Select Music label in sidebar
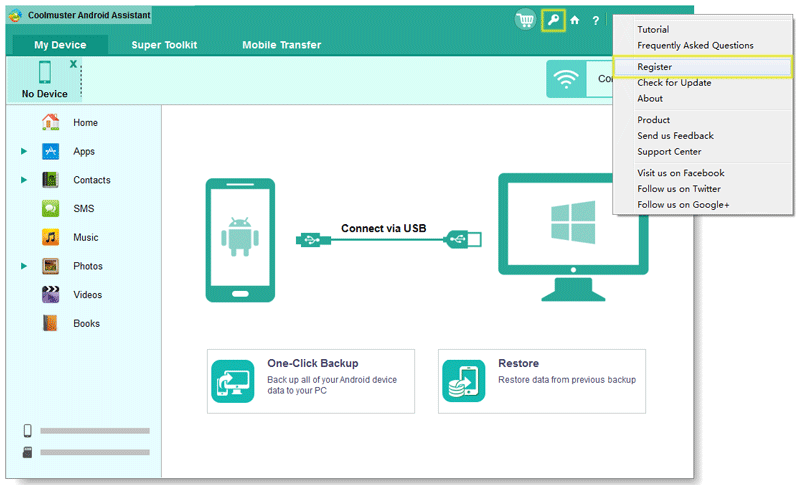 tap(86, 237)
